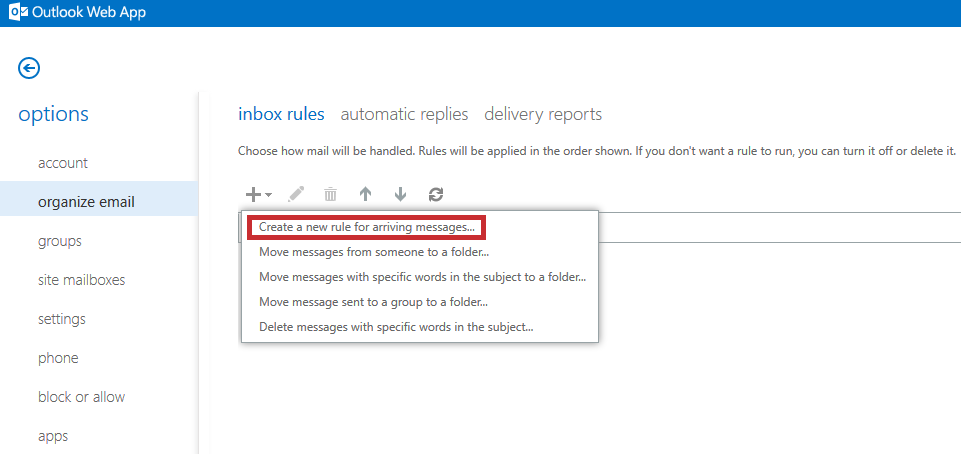The height and width of the screenshot is (454, 961).
Task: Switch to the automatic replies tab
Action: 405,115
